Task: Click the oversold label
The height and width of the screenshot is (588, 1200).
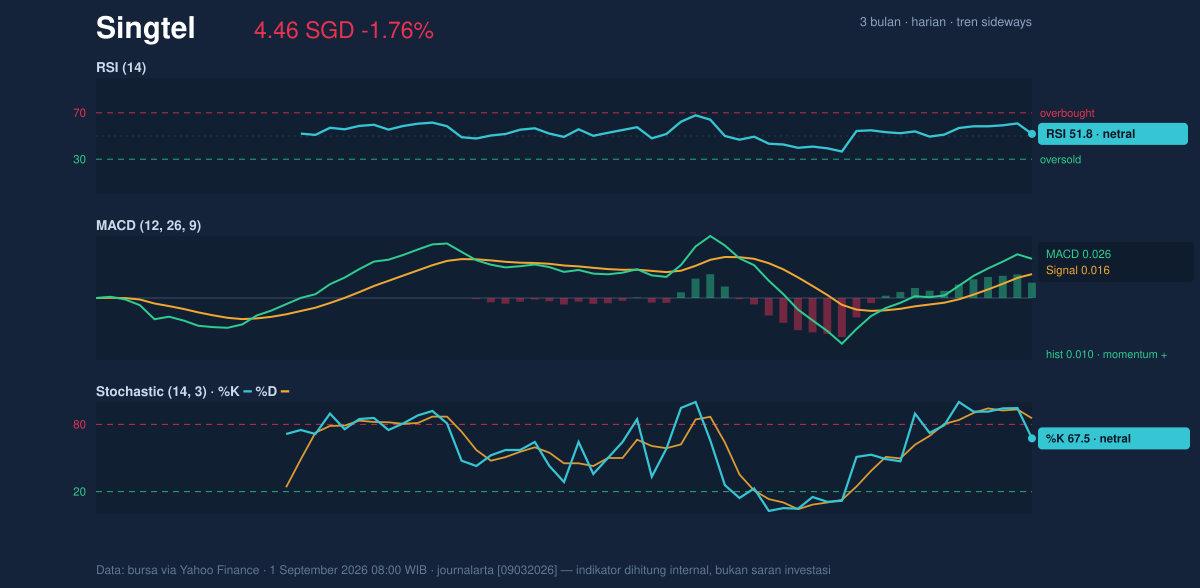Action: coord(1060,160)
